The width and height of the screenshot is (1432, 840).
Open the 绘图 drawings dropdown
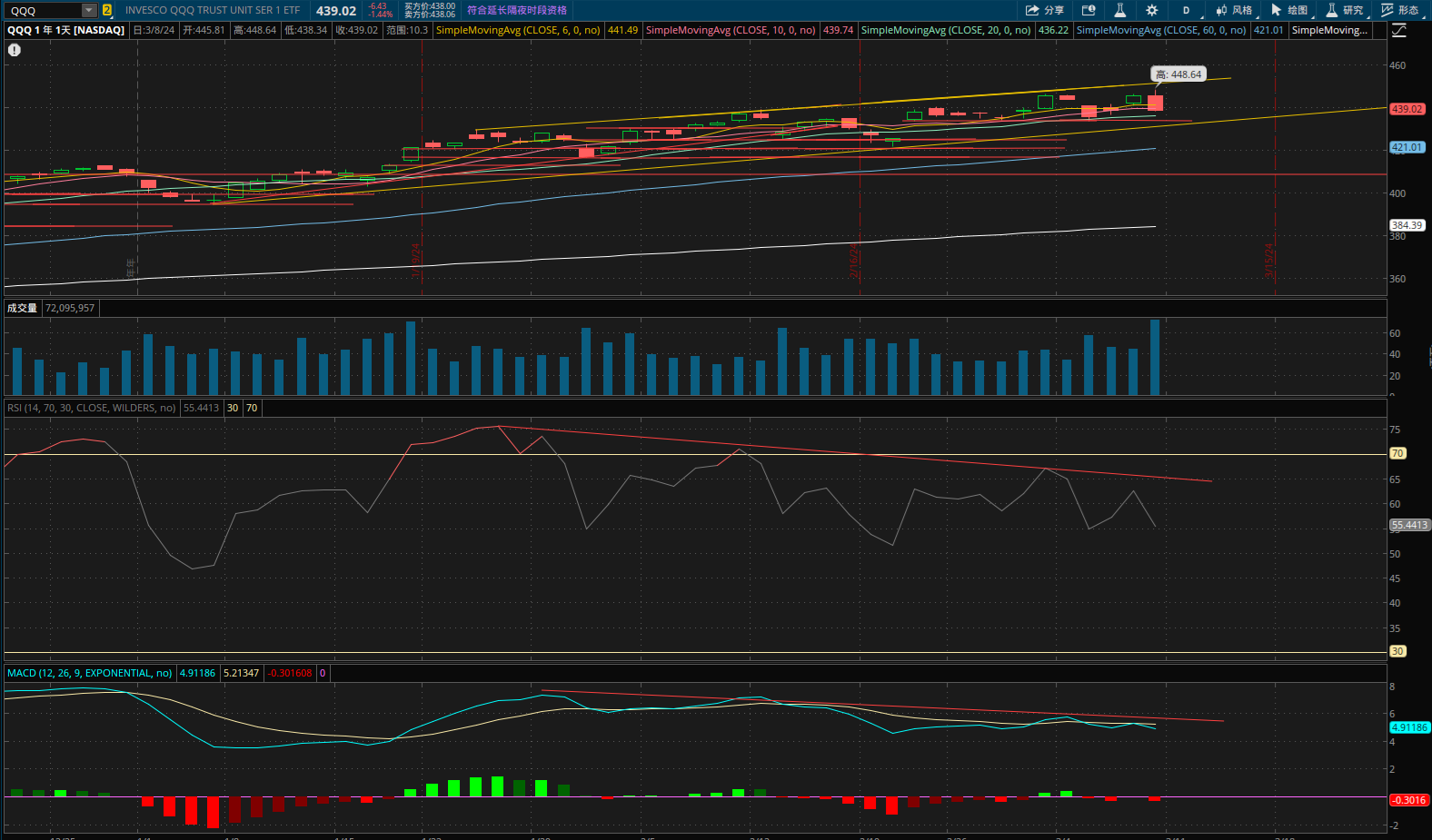(1290, 10)
